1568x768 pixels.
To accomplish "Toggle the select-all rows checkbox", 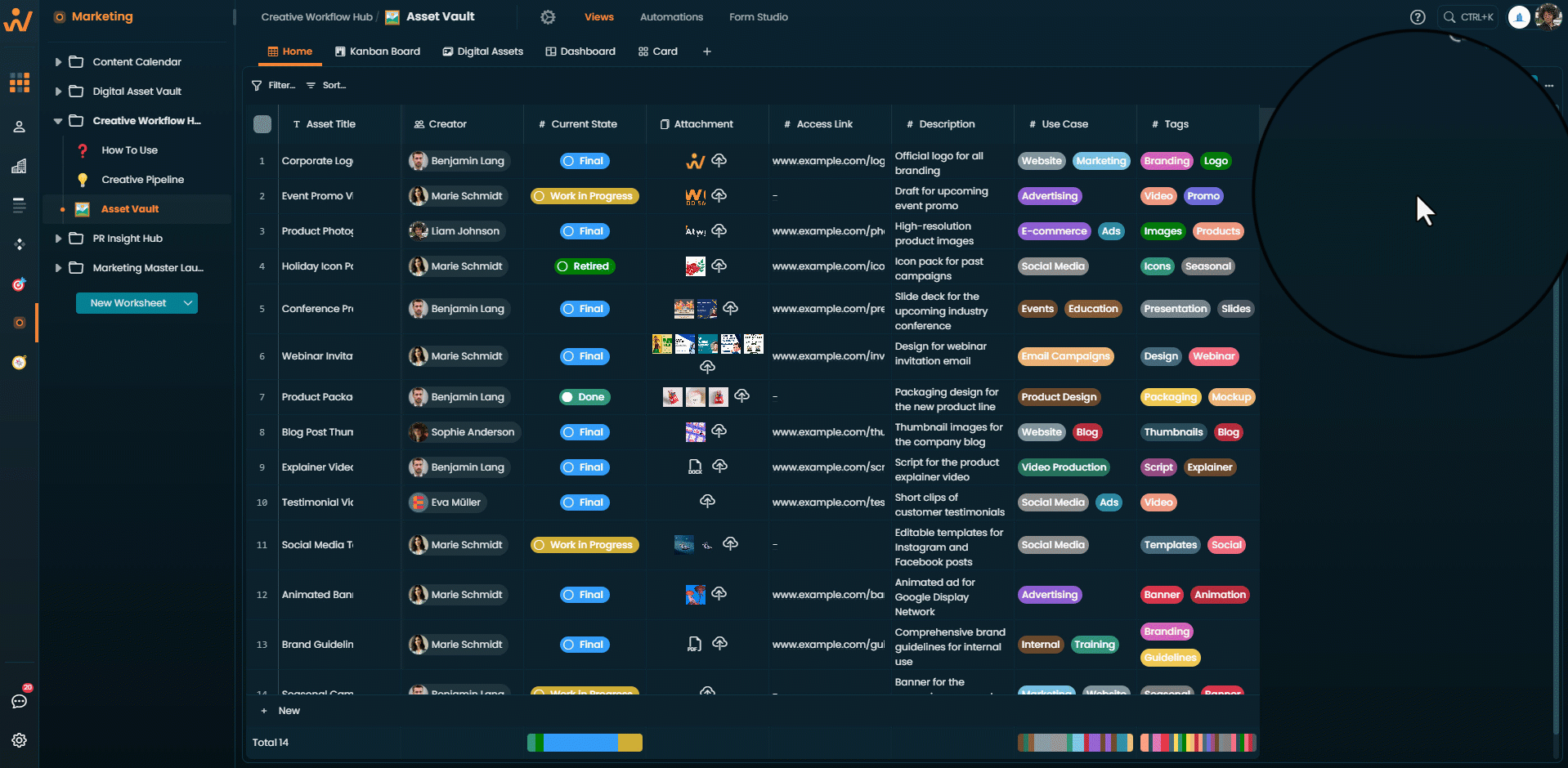I will point(262,124).
